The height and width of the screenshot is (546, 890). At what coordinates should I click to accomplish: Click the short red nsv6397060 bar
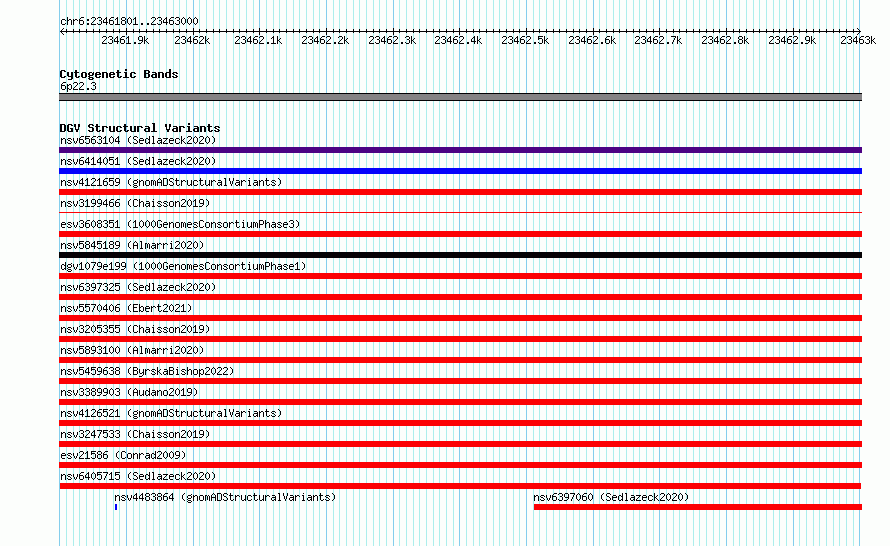pyautogui.click(x=698, y=507)
